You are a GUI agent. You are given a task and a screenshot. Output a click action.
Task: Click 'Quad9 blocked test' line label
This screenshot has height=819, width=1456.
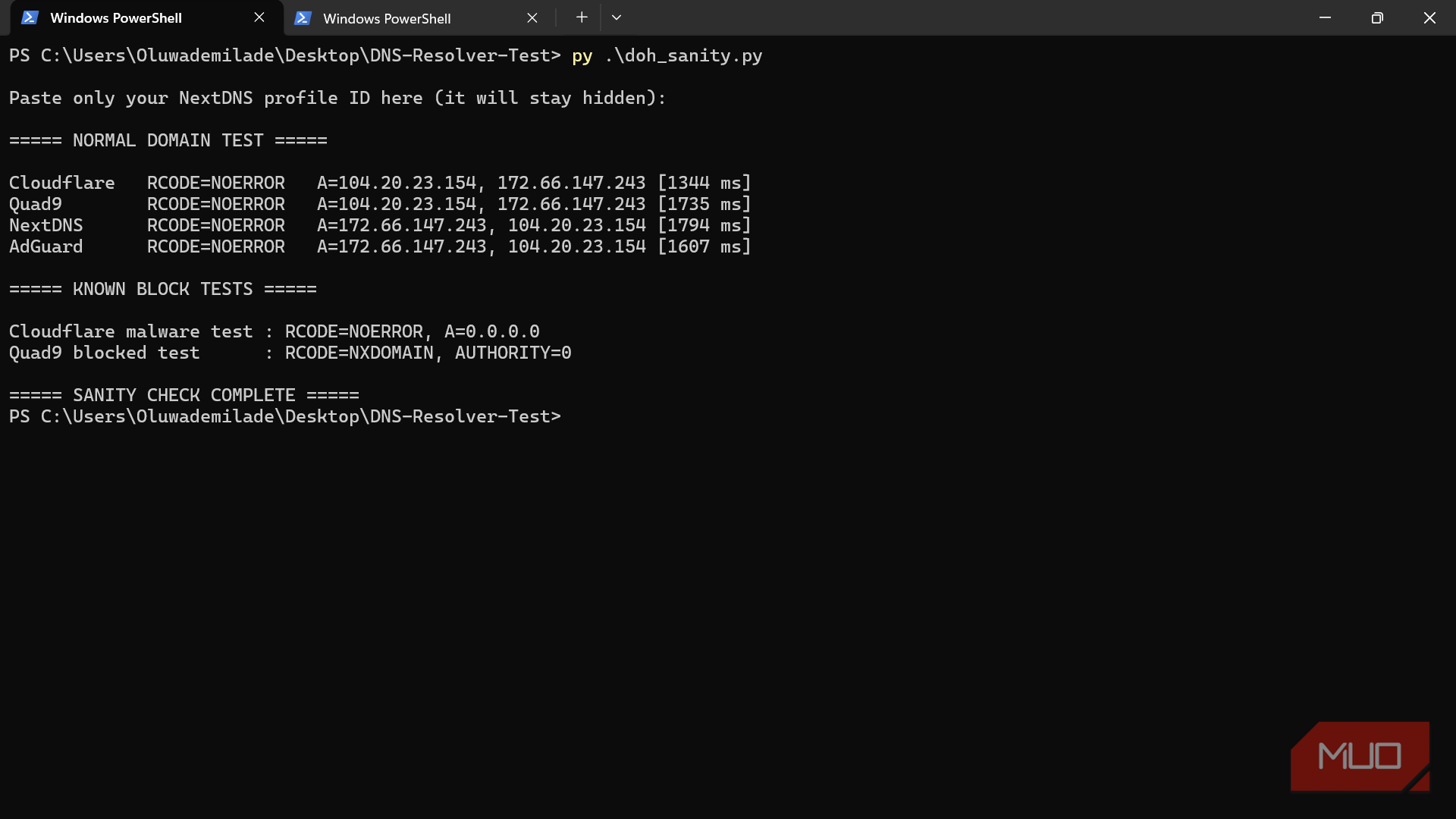pyautogui.click(x=104, y=353)
